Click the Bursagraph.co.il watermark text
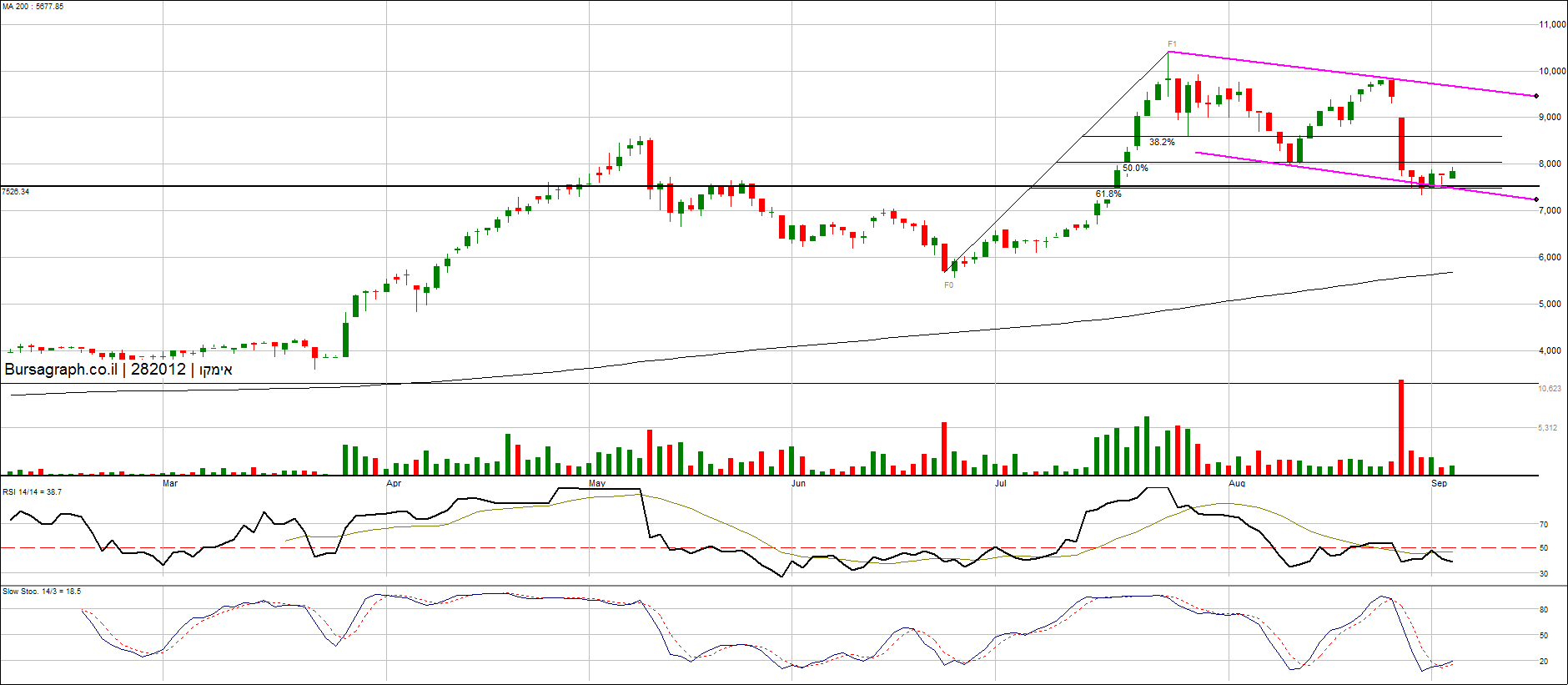This screenshot has height=685, width=1568. (118, 370)
